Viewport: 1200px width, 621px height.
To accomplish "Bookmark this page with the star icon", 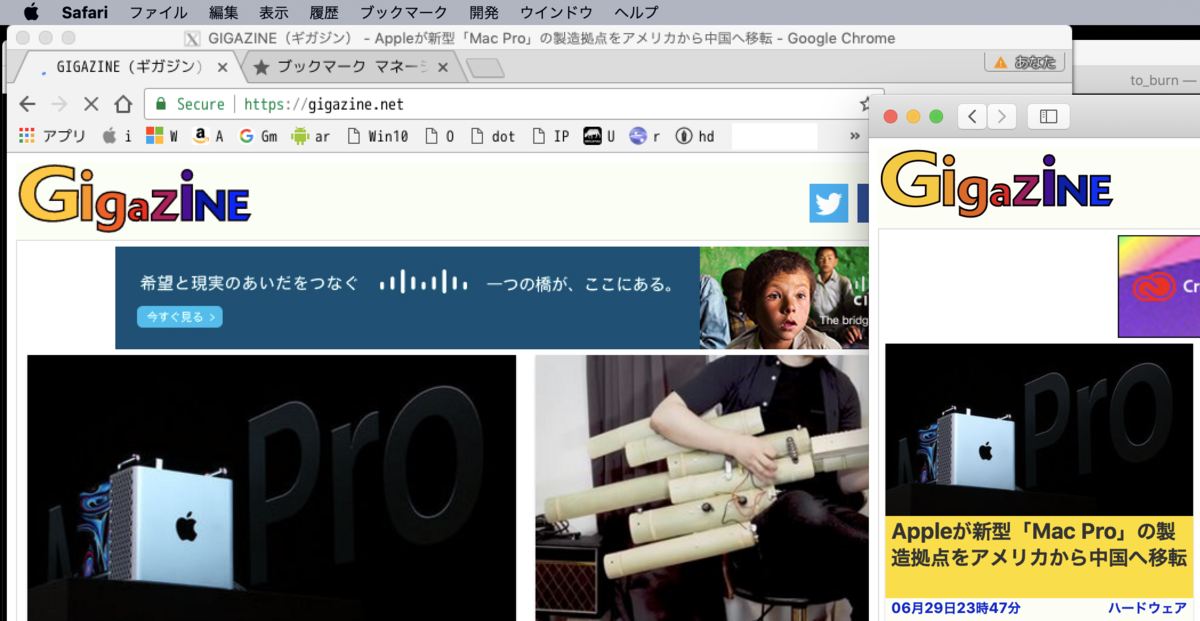I will (x=866, y=104).
